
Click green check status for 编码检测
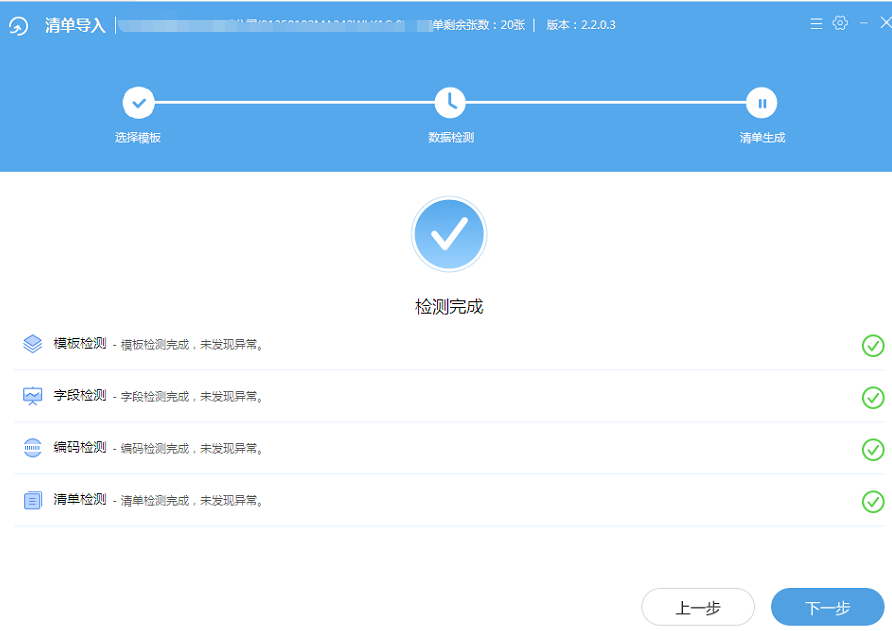(x=873, y=449)
